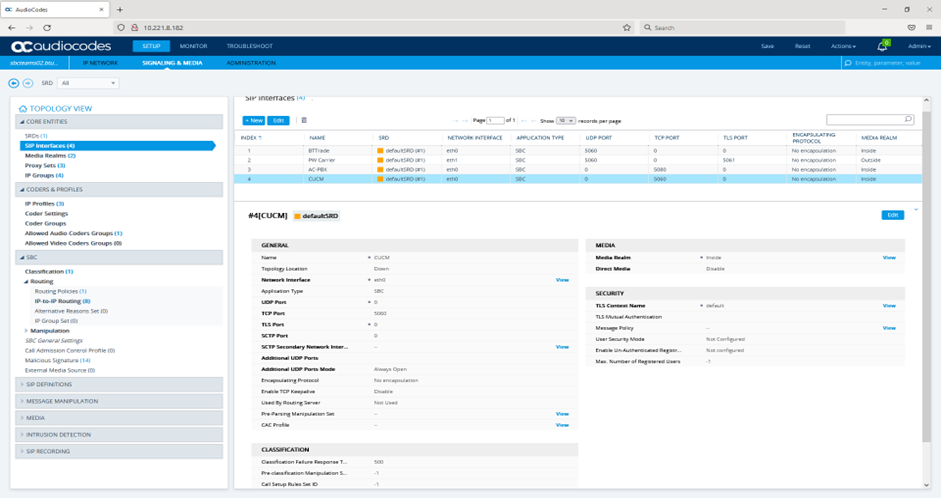Screen dimensions: 941x498
Task: Collapse the Coders & Profiles section
Action: [119, 190]
